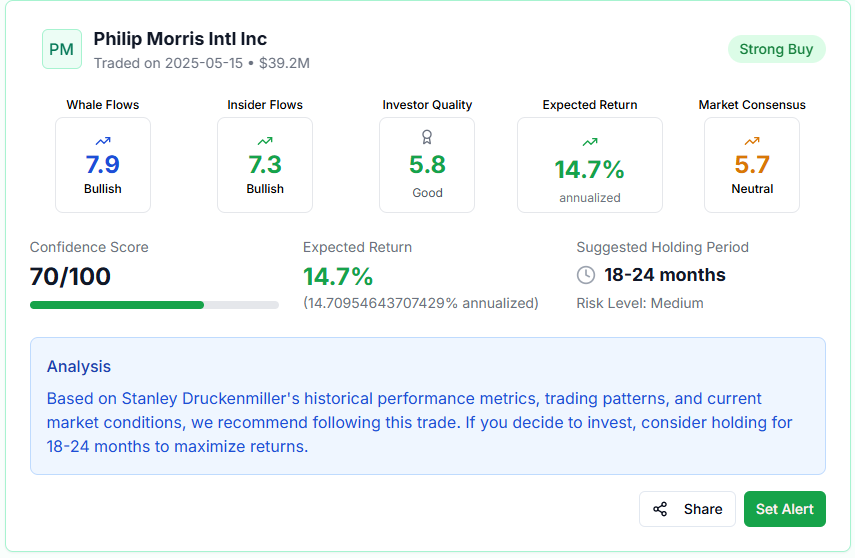Open the Market Consensus 5.7 card
855x558 pixels.
point(752,165)
